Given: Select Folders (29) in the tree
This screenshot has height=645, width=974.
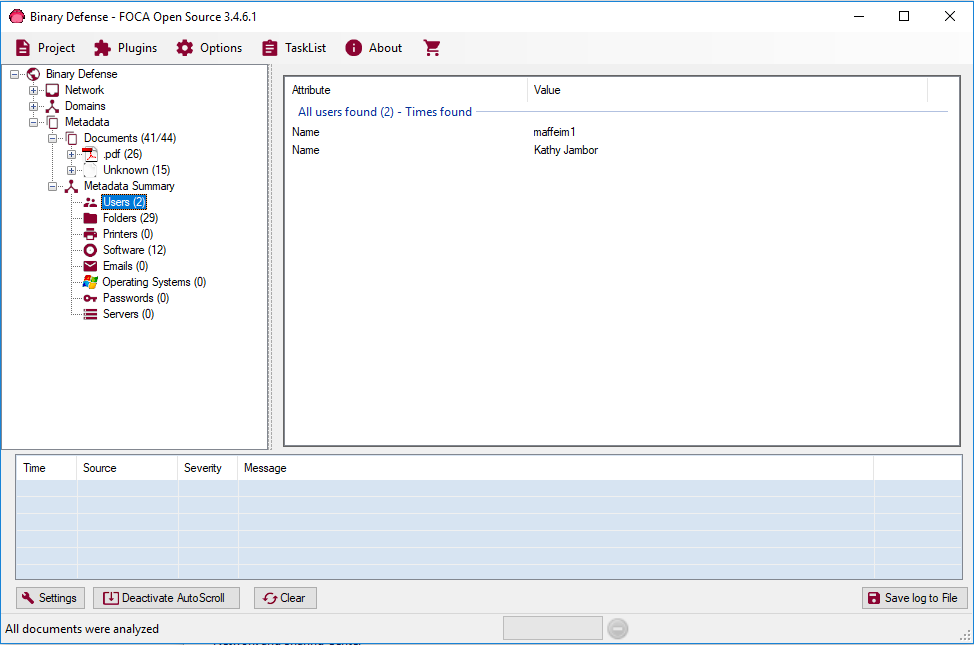Looking at the screenshot, I should (x=130, y=218).
